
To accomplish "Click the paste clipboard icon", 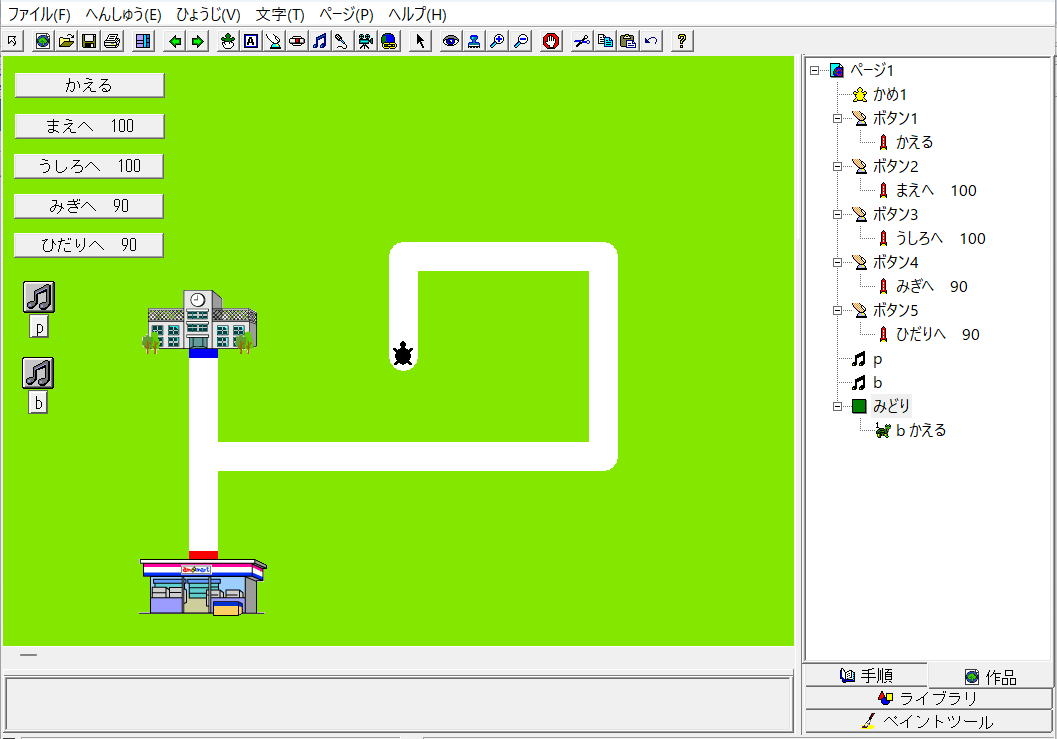I will 628,41.
